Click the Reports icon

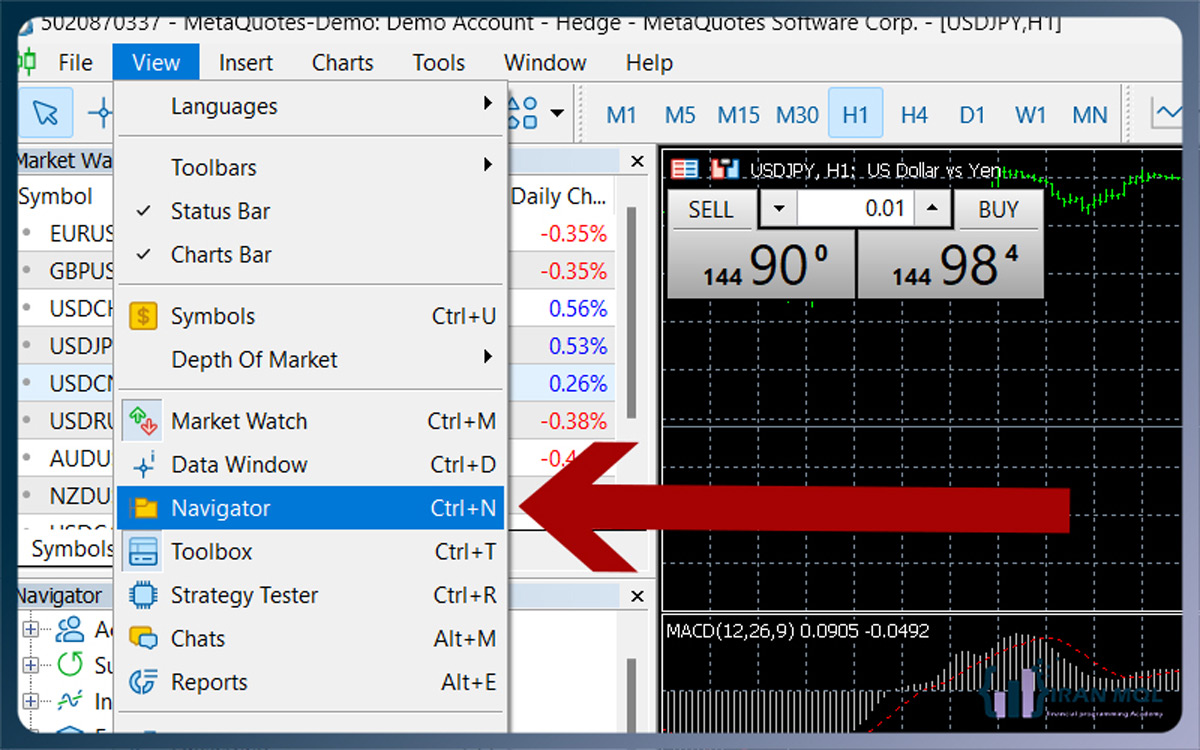coord(143,682)
